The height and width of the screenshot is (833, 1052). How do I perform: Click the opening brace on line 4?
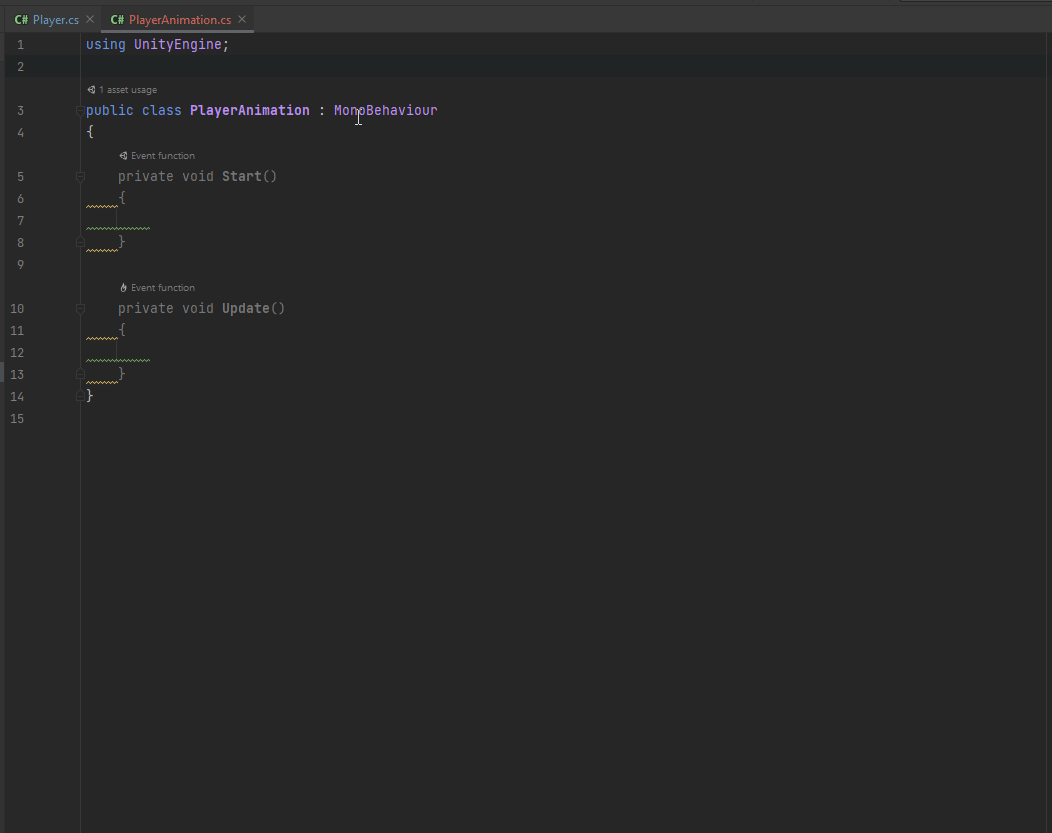pyautogui.click(x=90, y=132)
